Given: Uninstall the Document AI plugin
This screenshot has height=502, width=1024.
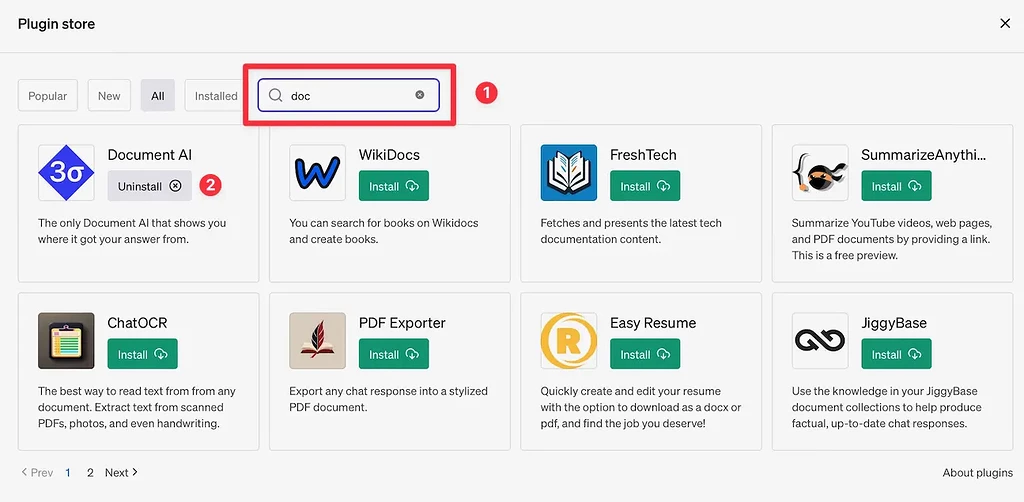Looking at the screenshot, I should 150,186.
